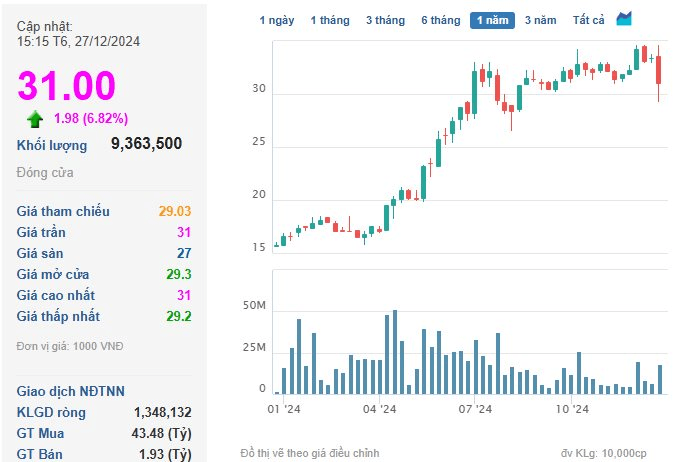Switch to the 3 năm range
Screen dimensions: 674x462
pyautogui.click(x=540, y=20)
